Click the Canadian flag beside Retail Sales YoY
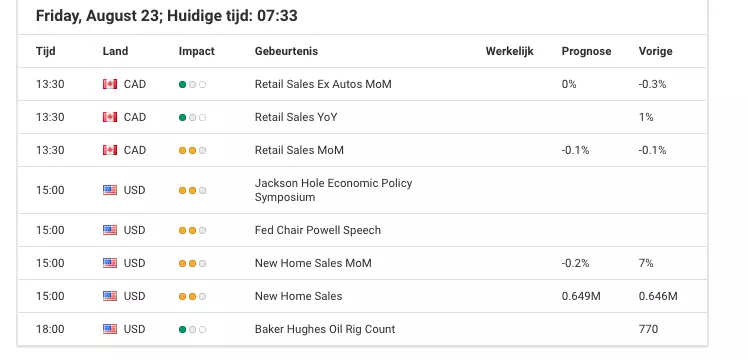The height and width of the screenshot is (360, 748). pos(110,117)
